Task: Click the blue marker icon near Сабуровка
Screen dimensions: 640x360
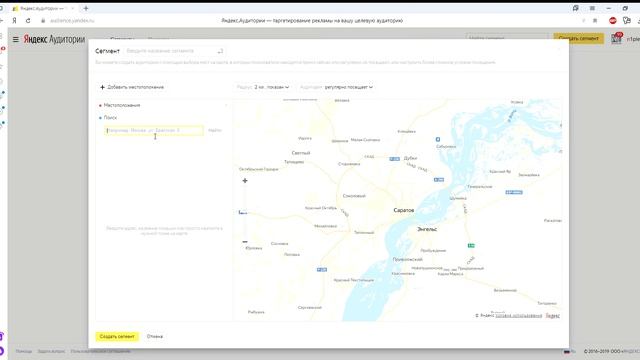Action: pyautogui.click(x=438, y=139)
